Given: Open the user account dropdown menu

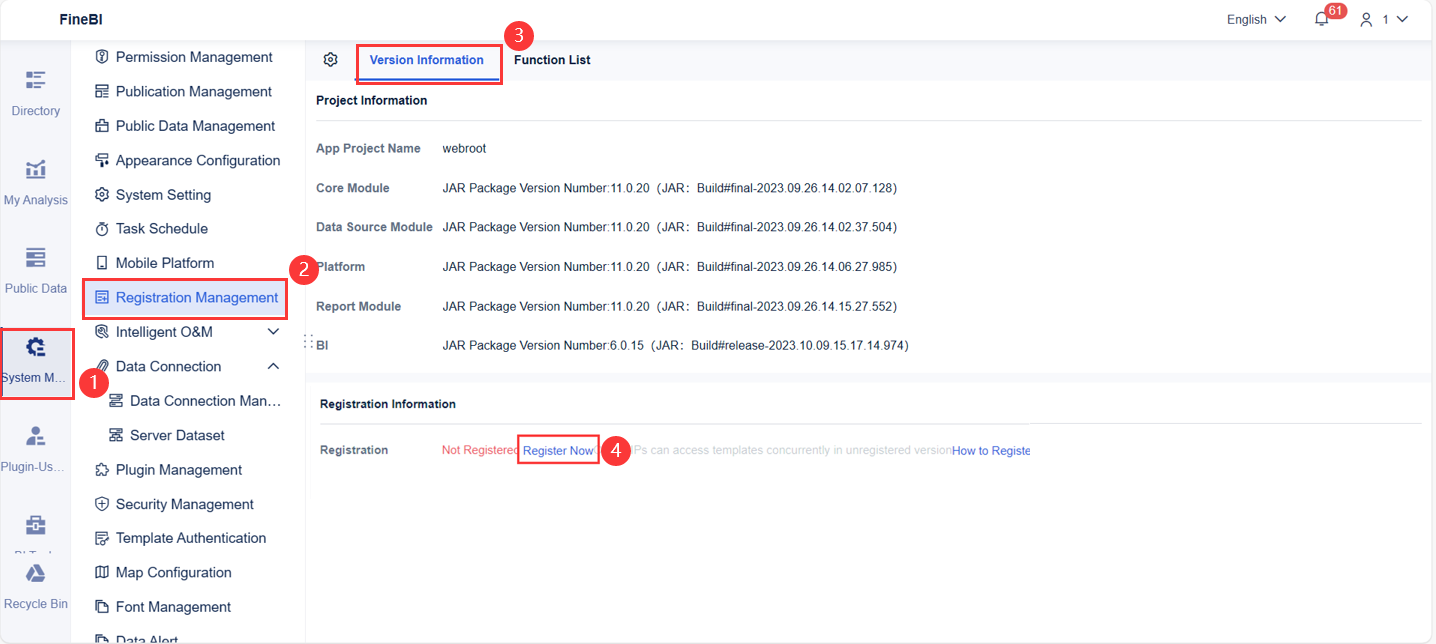Looking at the screenshot, I should pos(1382,19).
